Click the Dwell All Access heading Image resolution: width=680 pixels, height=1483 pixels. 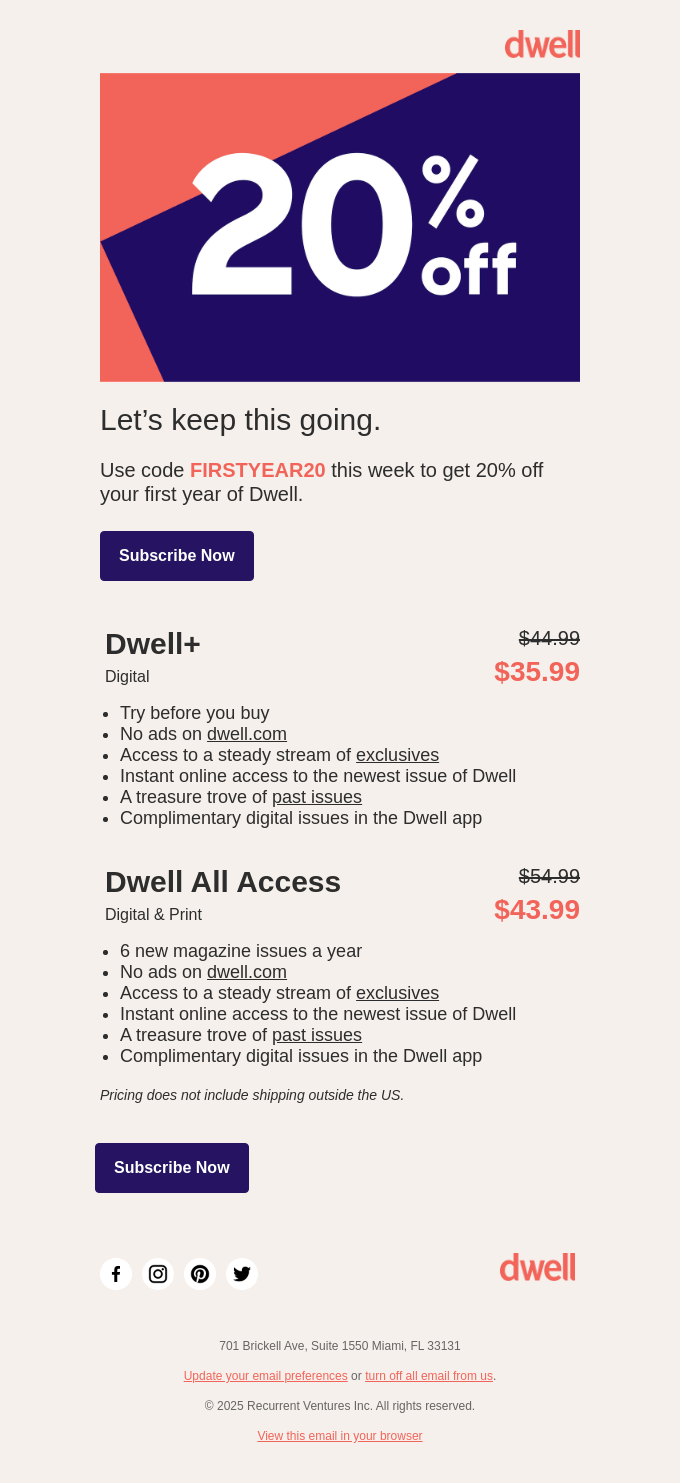pos(223,882)
